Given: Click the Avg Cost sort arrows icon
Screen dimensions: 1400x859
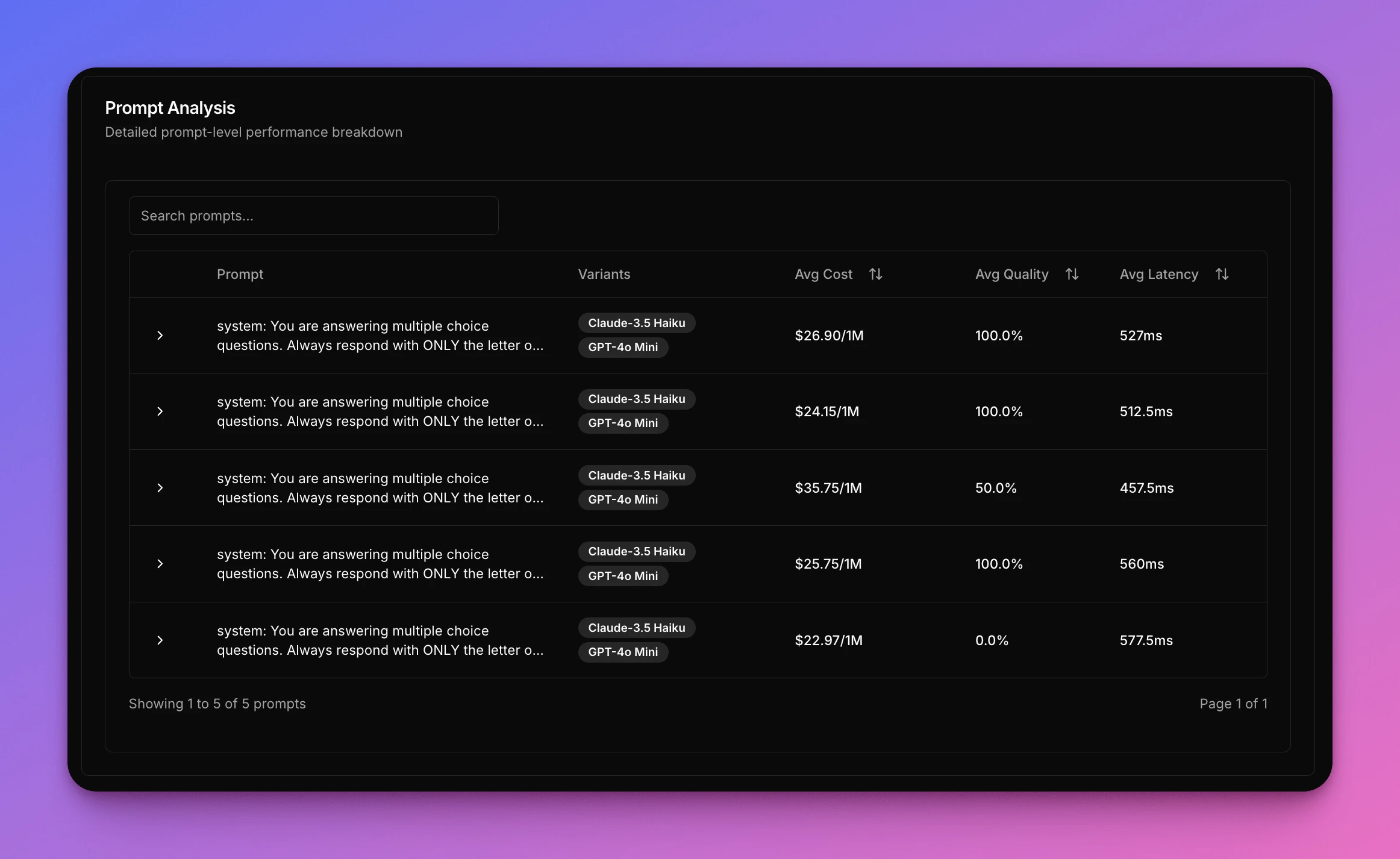Looking at the screenshot, I should pyautogui.click(x=875, y=274).
